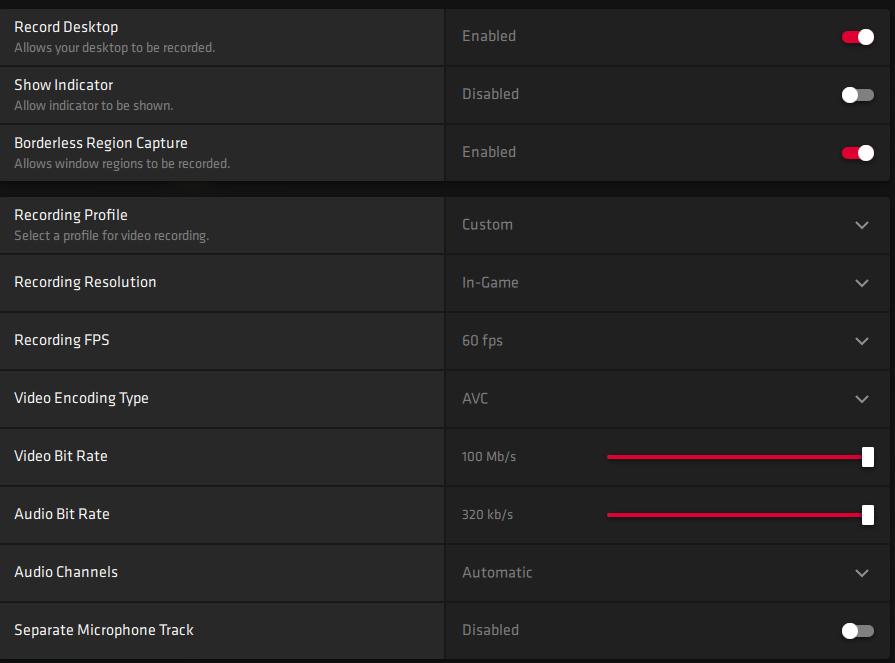This screenshot has width=895, height=663.
Task: Enable Separate Microphone Track toggle
Action: 857,630
